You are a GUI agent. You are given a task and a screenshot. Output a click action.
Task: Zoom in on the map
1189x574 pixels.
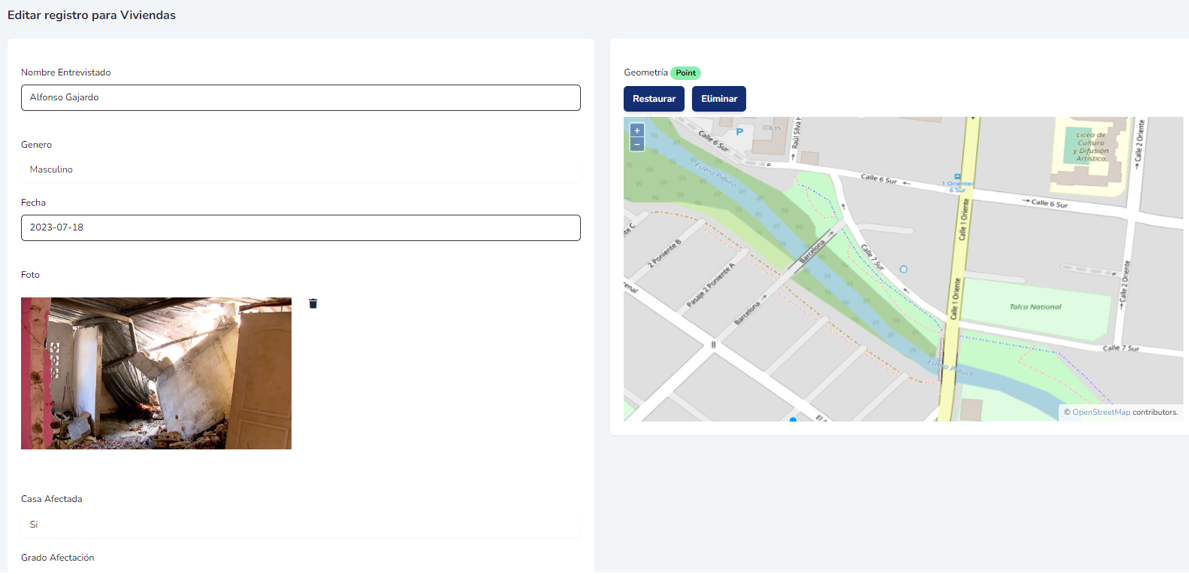coord(637,131)
